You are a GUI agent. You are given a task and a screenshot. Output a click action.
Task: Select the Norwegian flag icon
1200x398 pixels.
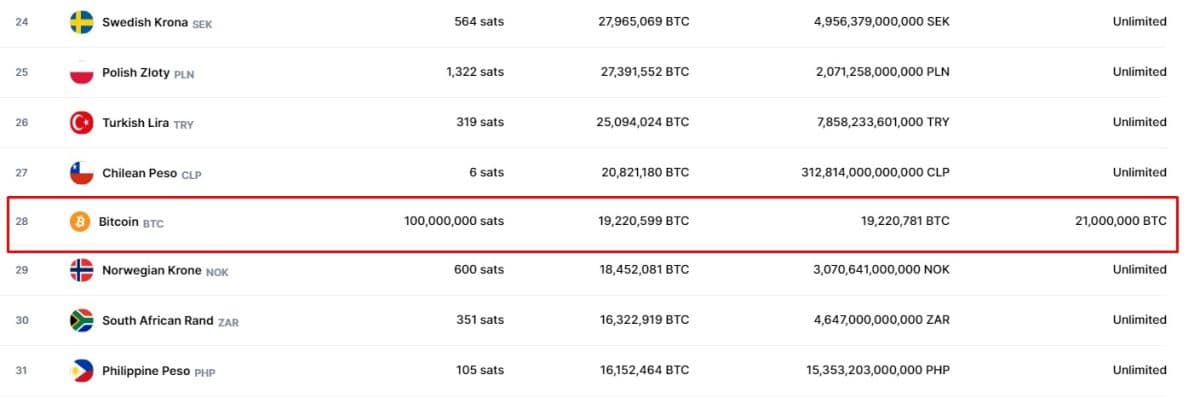(x=81, y=270)
